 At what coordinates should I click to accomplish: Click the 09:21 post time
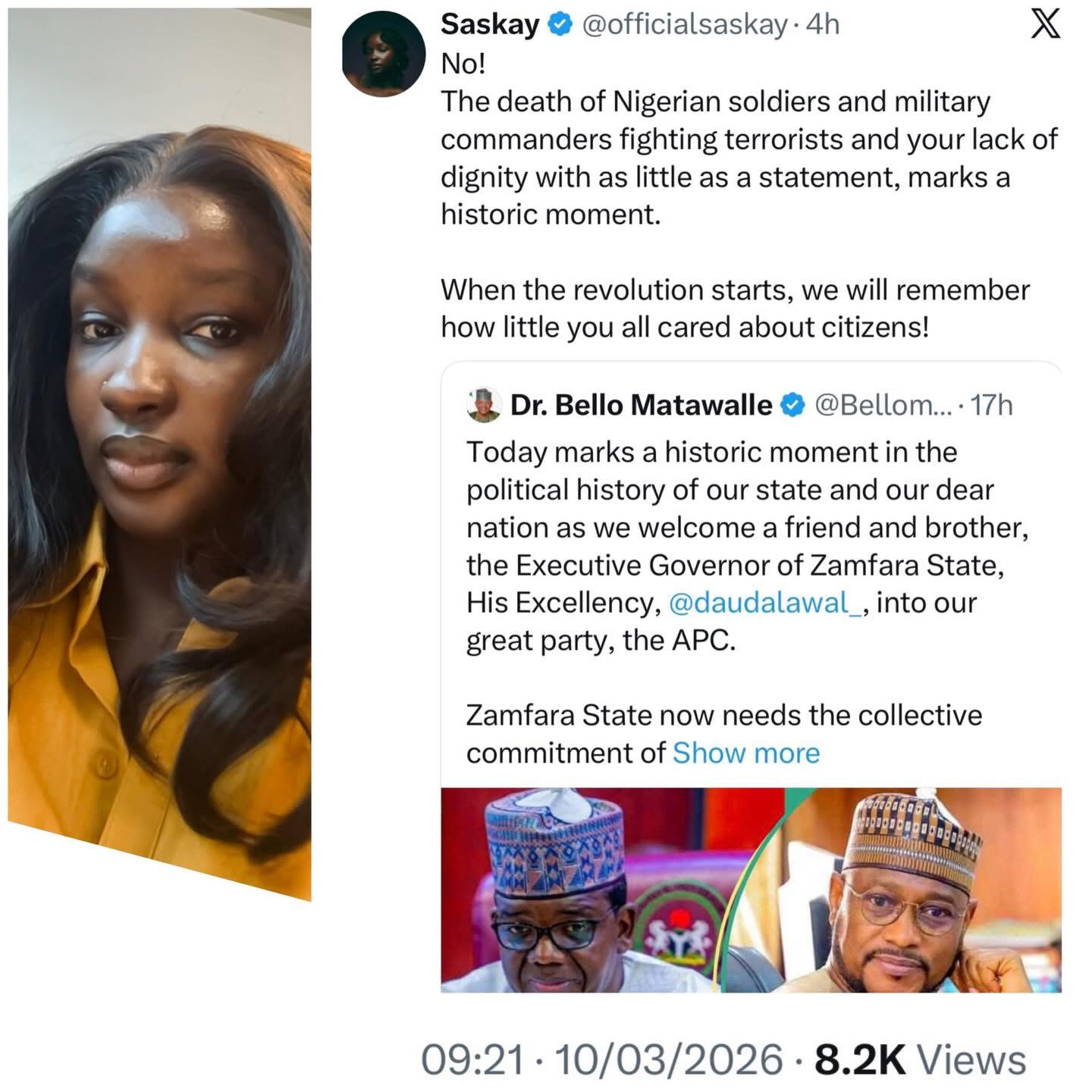point(472,1059)
